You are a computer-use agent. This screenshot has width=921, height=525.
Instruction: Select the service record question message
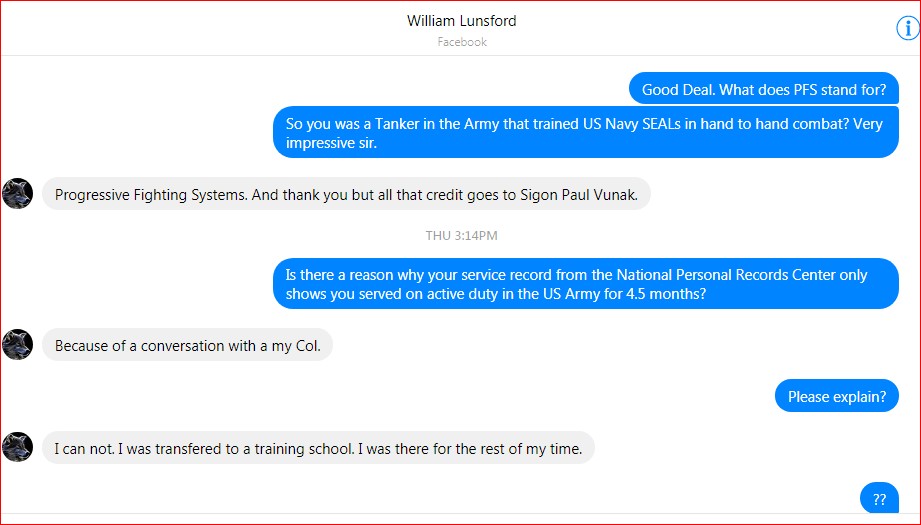click(x=585, y=284)
